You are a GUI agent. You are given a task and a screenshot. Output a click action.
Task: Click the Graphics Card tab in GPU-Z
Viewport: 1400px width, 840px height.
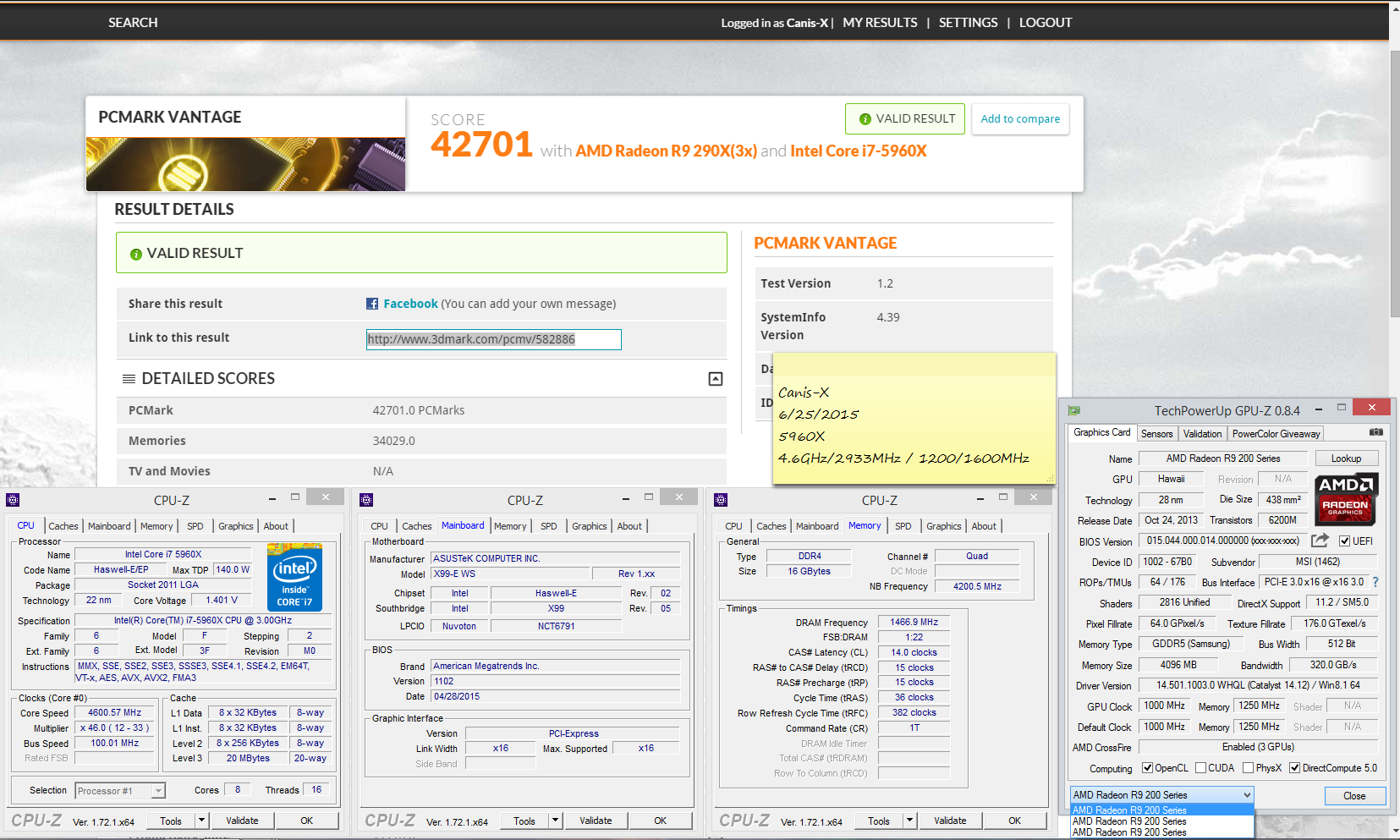[1101, 432]
